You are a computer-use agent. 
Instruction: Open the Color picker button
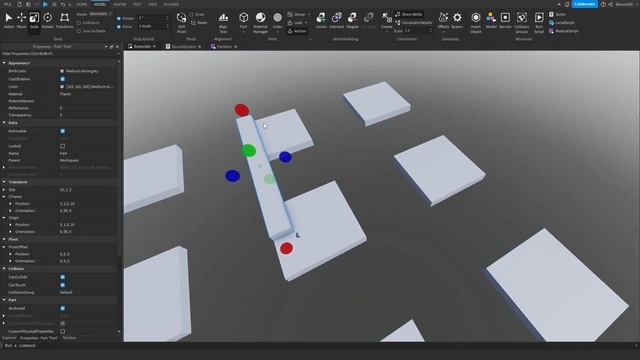[x=278, y=20]
